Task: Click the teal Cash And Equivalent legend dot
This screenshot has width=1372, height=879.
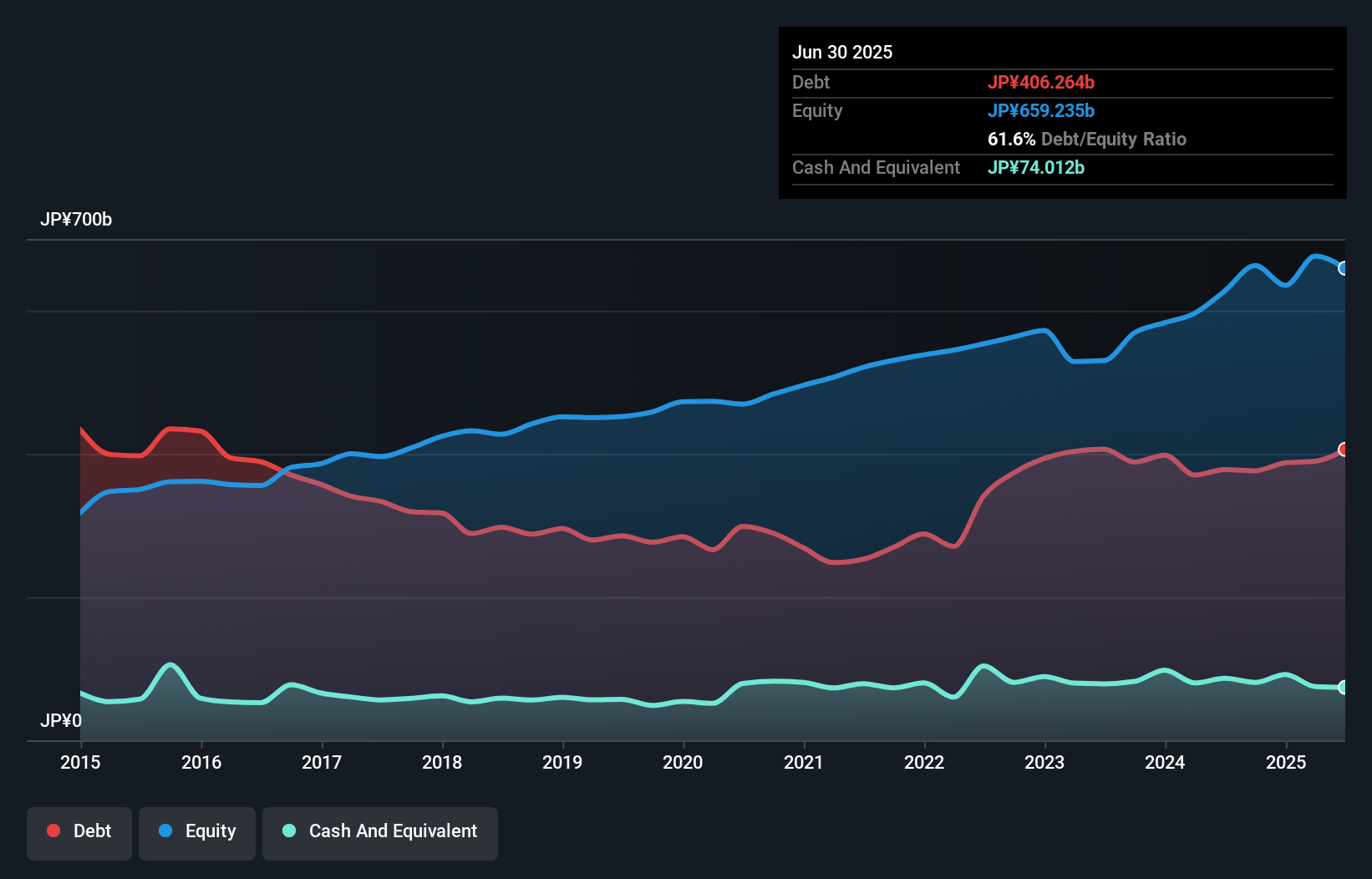Action: click(x=288, y=831)
